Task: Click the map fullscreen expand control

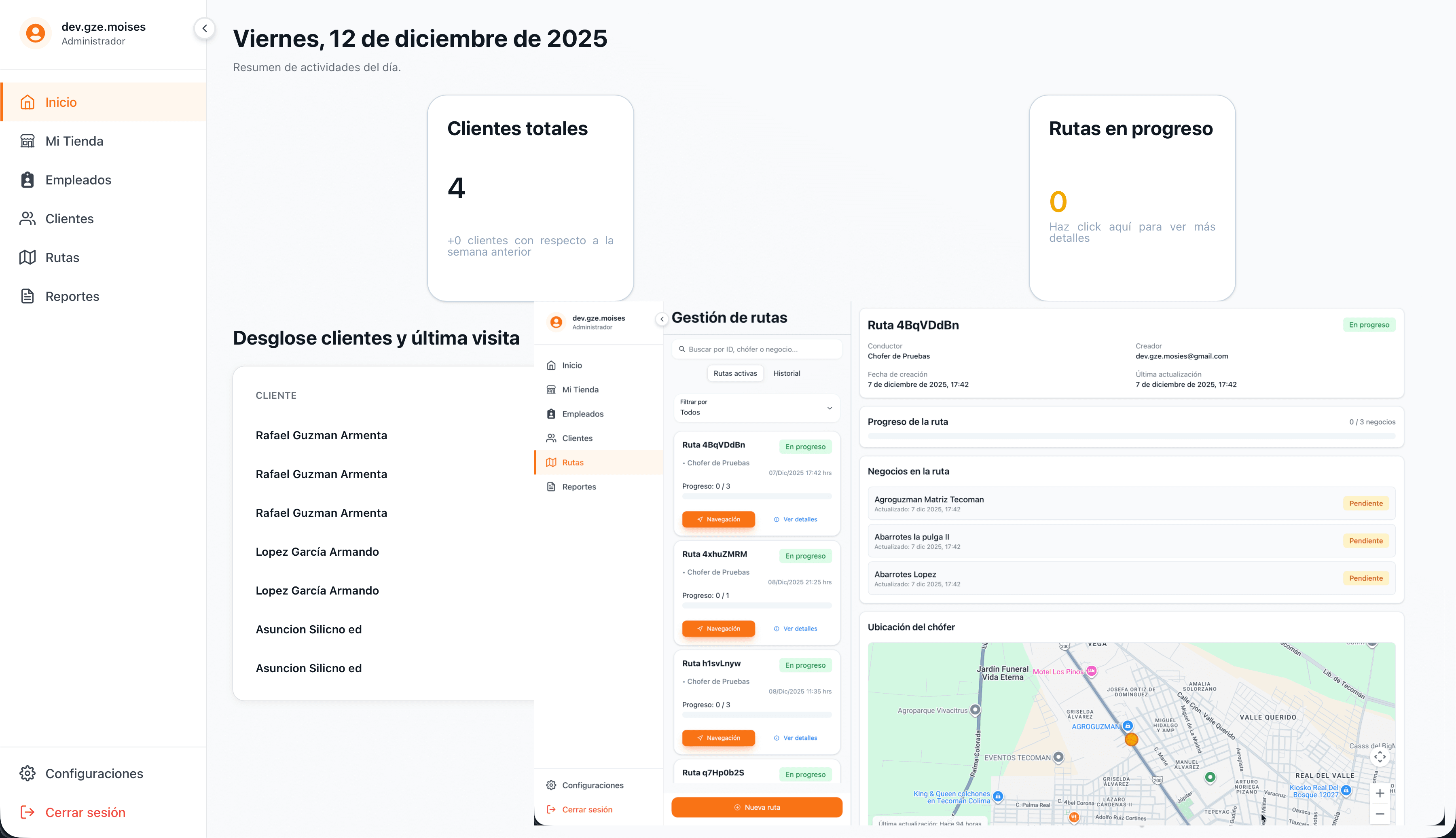Action: click(x=1380, y=758)
